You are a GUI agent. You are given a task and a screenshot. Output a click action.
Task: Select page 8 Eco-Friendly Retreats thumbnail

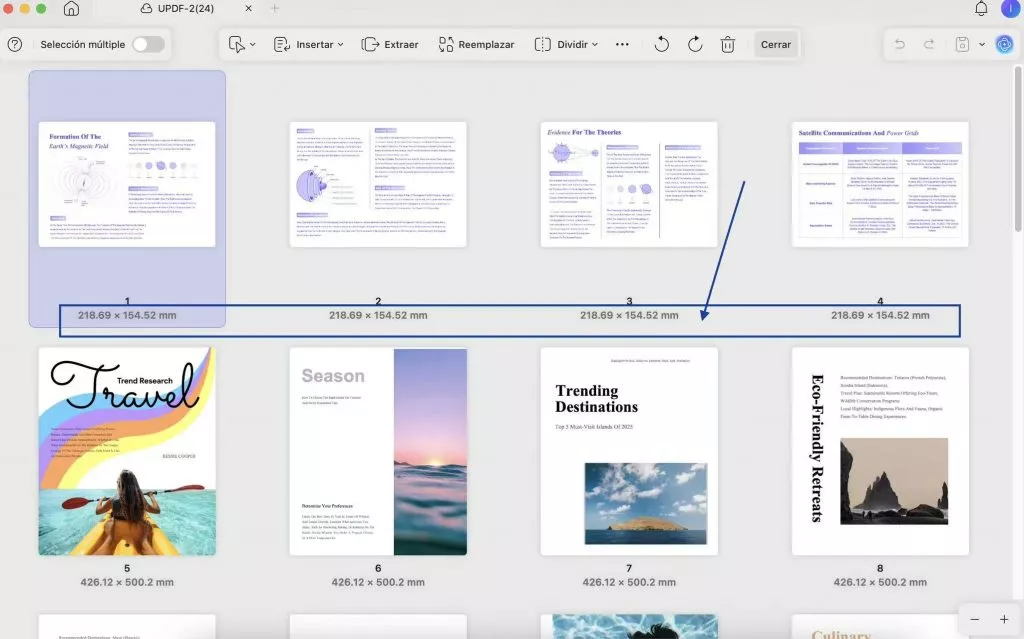click(880, 451)
